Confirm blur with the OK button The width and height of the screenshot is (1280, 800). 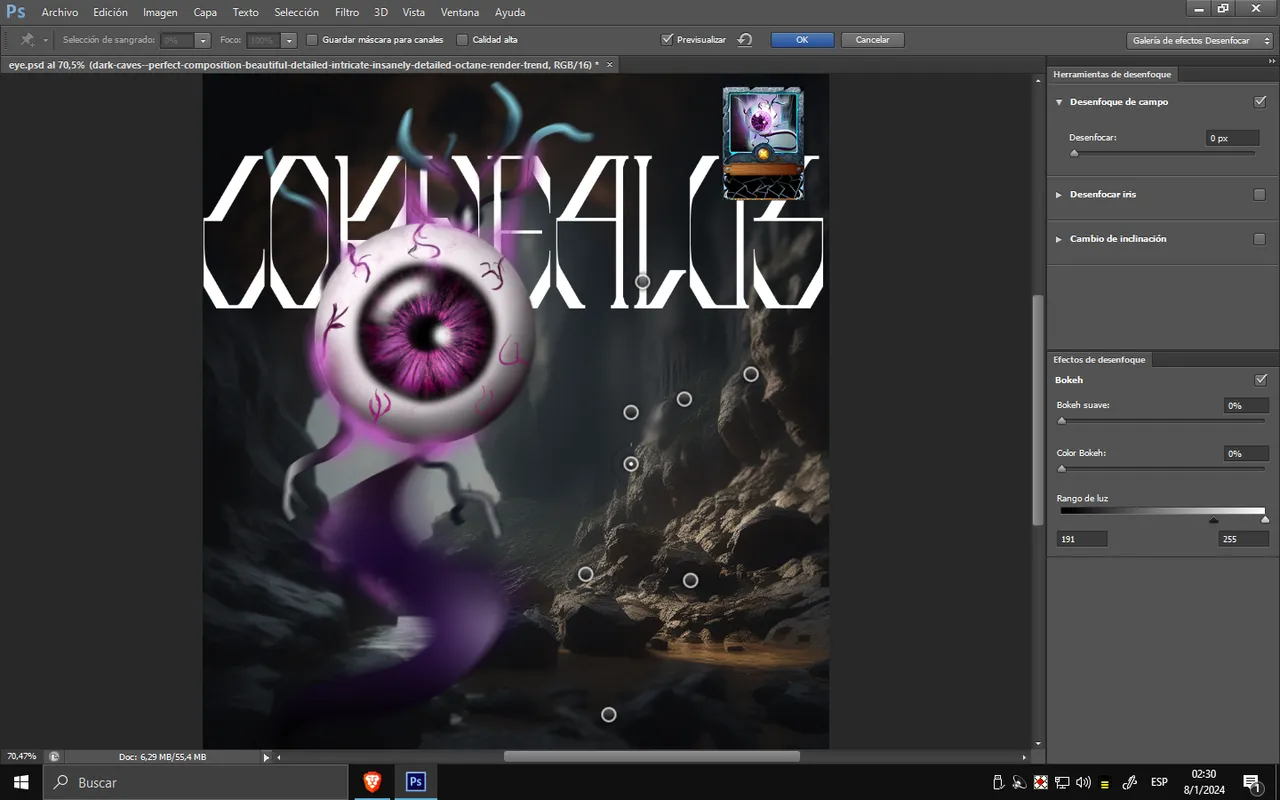click(x=802, y=40)
